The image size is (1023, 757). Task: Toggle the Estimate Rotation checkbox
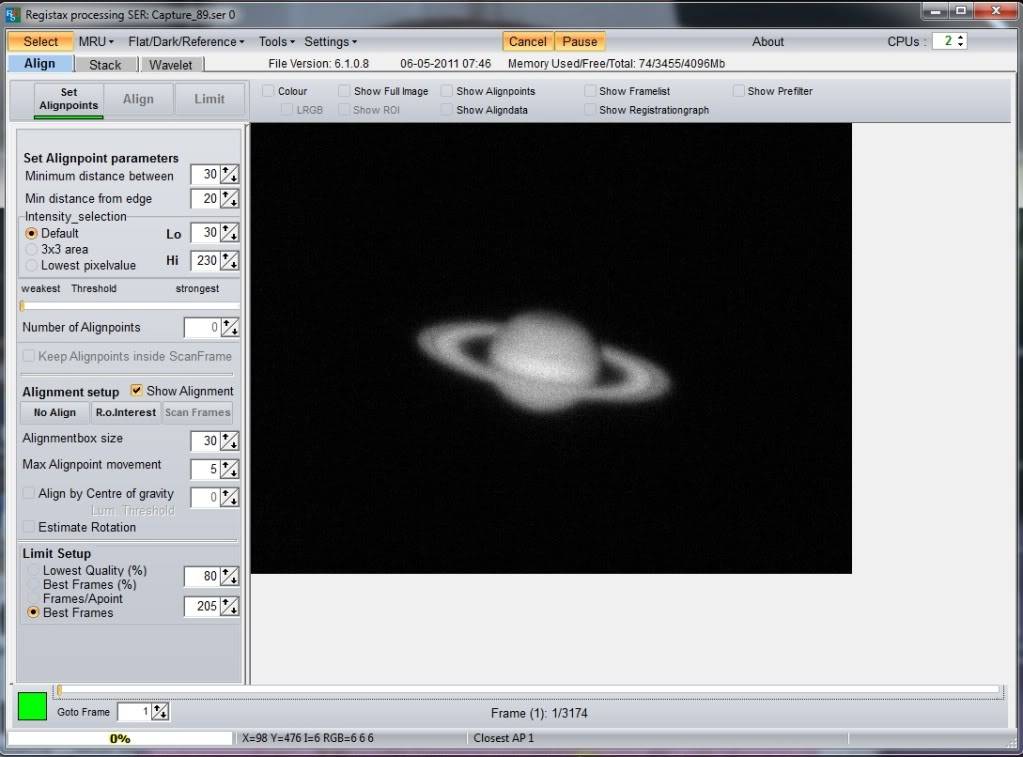(29, 526)
